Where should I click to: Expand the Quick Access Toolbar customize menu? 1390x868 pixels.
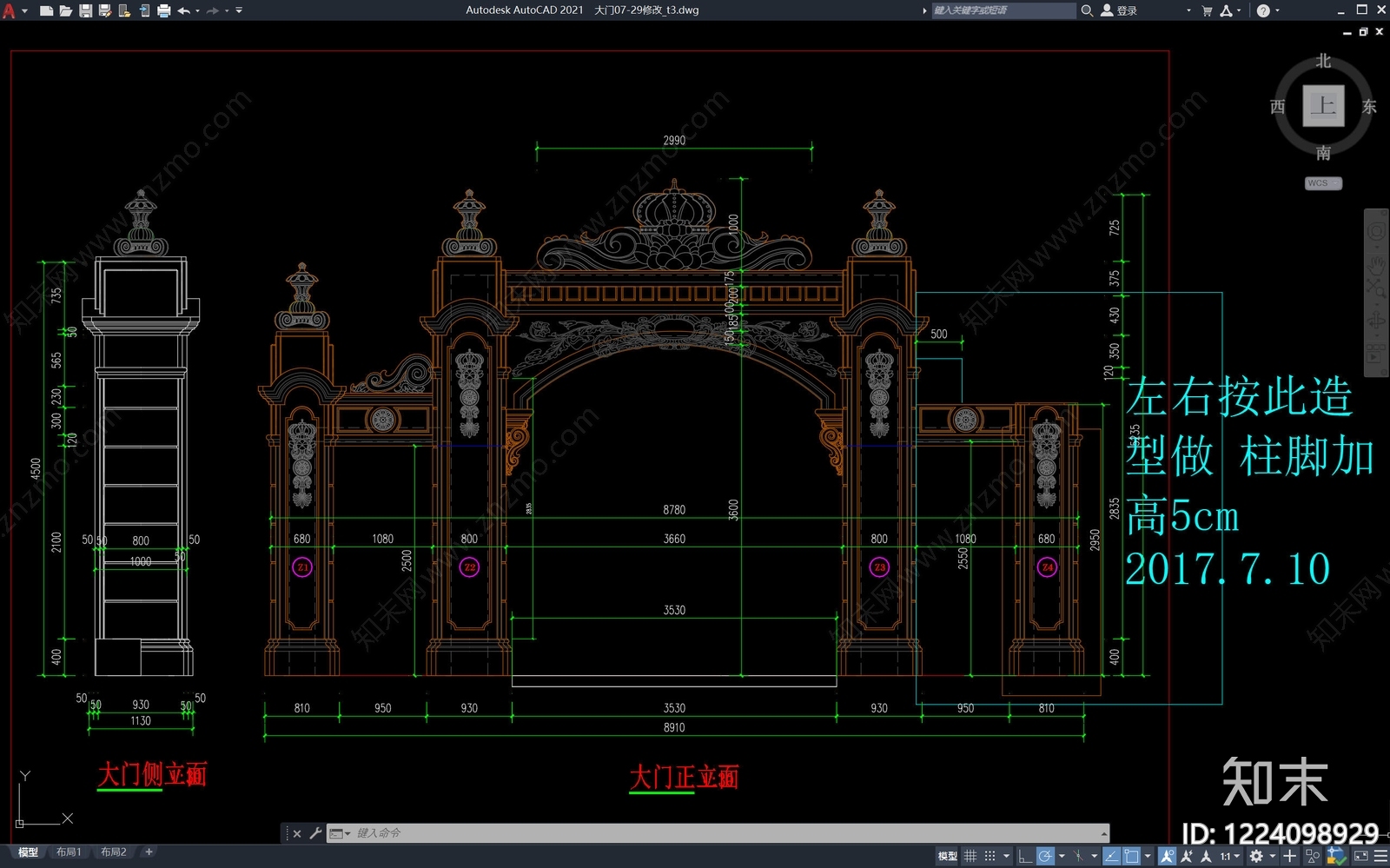tap(239, 11)
